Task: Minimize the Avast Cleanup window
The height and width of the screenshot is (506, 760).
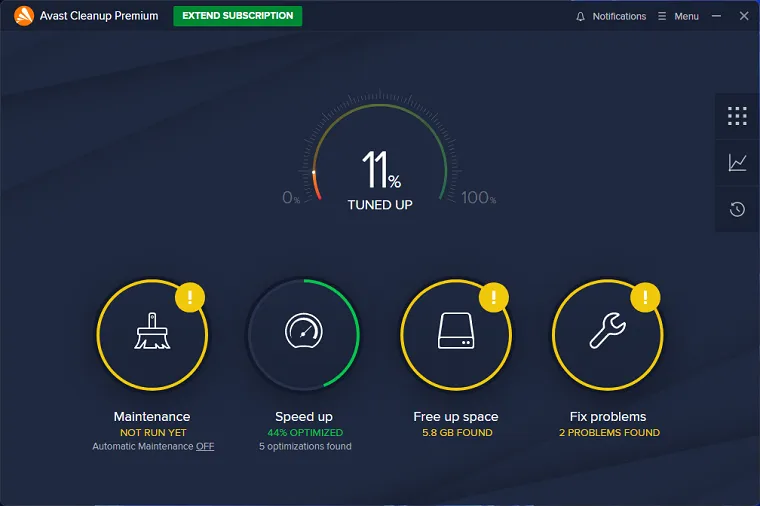Action: (716, 16)
